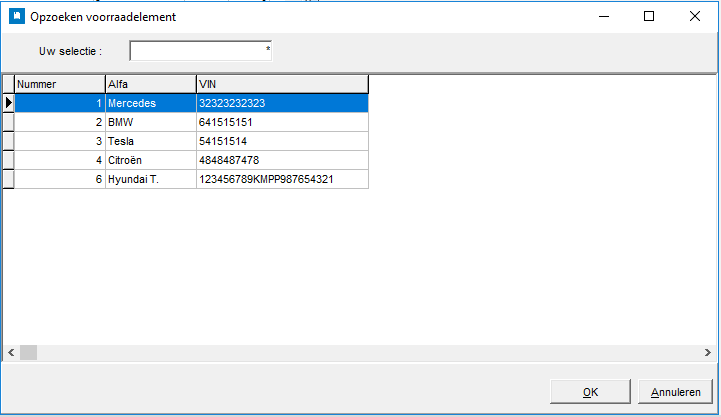This screenshot has height=417, width=721.
Task: Click the horizontal scrollbar right arrow
Action: pos(707,353)
